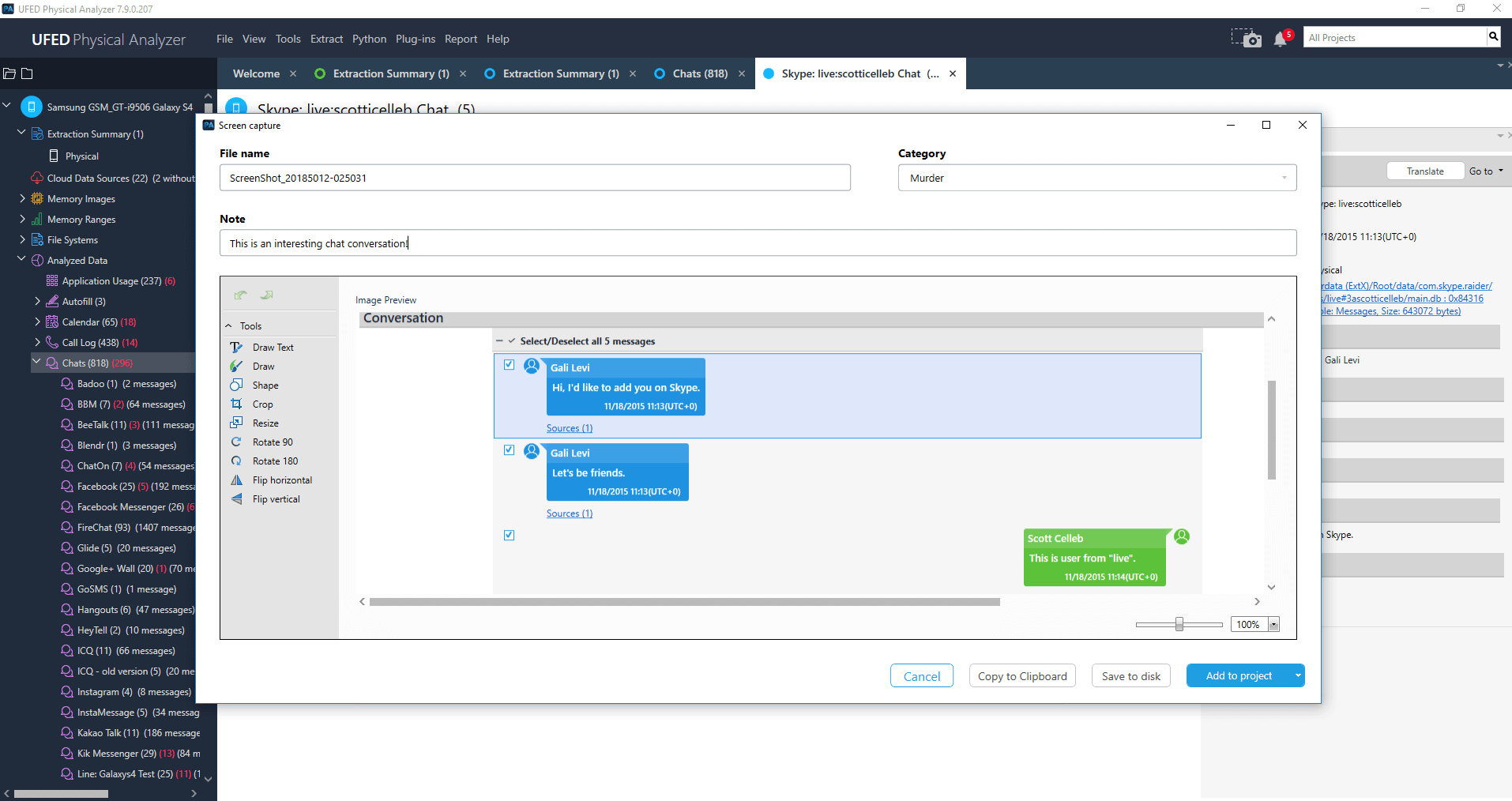Click the Cancel button
Viewport: 1512px width, 801px height.
[x=922, y=676]
